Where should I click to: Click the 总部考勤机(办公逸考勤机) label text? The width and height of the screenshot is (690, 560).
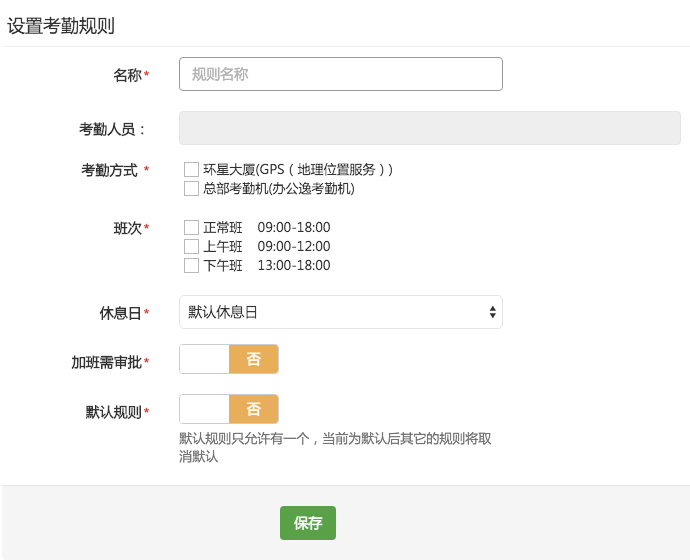pyautogui.click(x=279, y=188)
